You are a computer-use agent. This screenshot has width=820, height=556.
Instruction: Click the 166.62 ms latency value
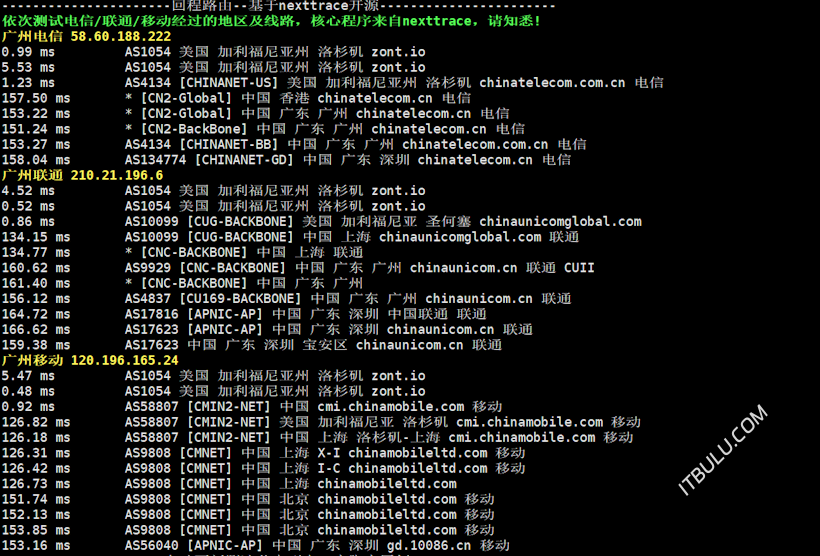click(36, 330)
